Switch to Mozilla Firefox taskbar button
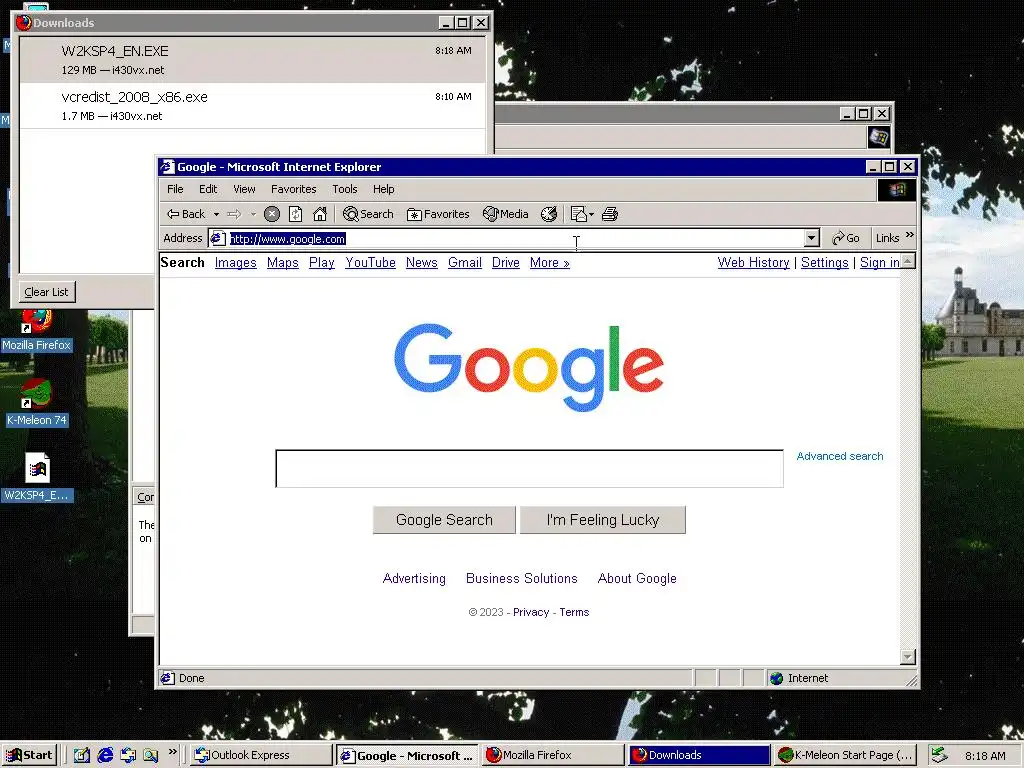This screenshot has height=768, width=1024. 553,755
